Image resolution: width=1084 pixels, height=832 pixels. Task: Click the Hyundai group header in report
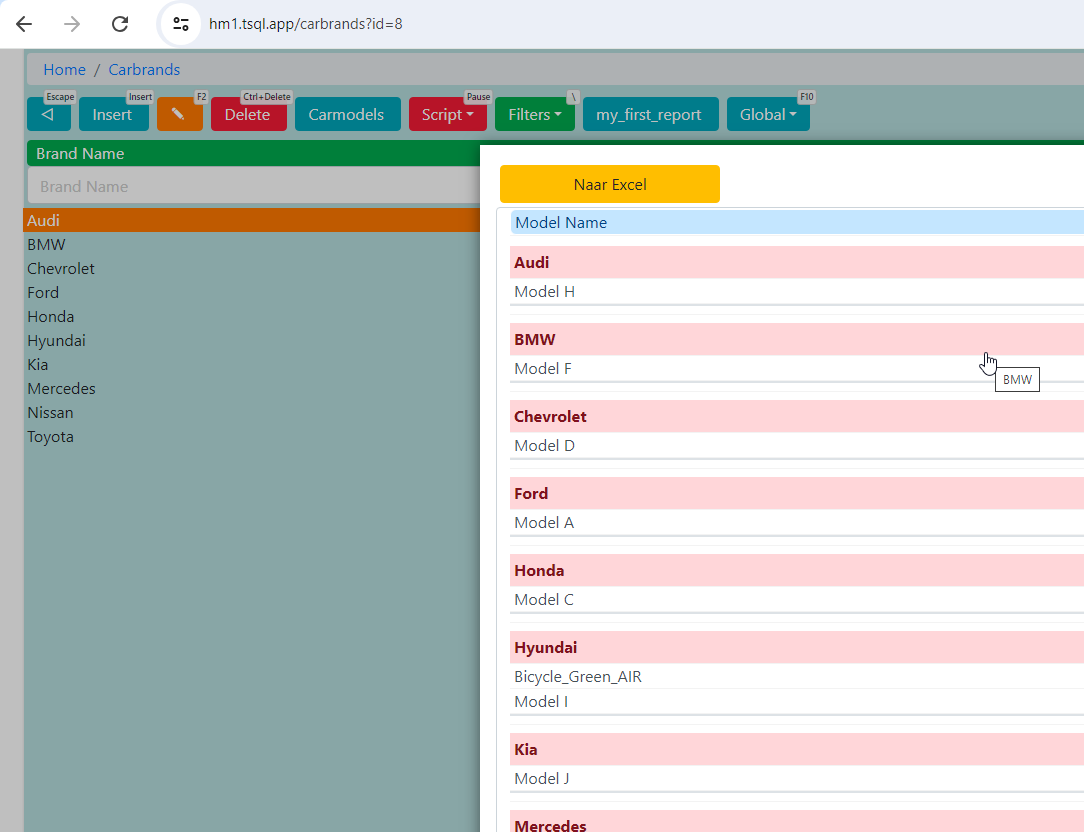[797, 647]
